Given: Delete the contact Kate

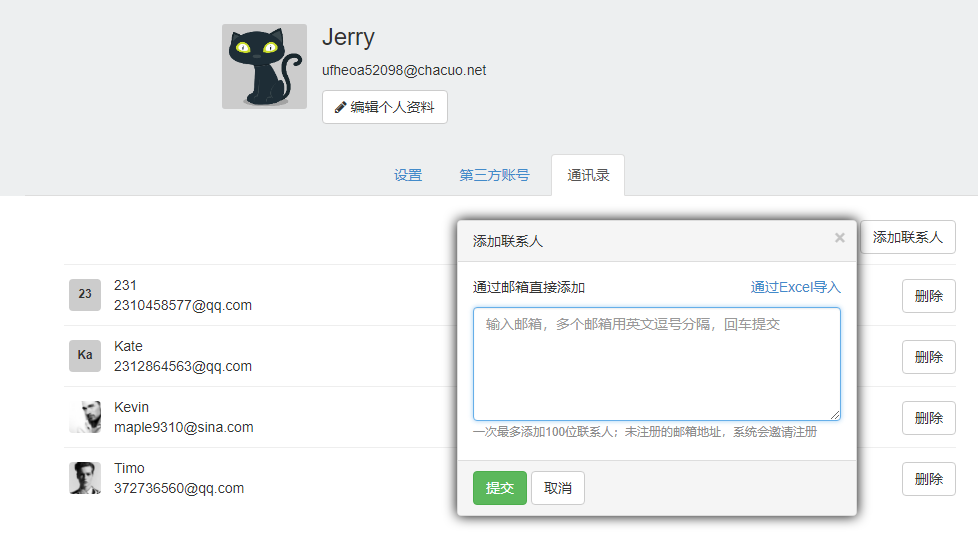Looking at the screenshot, I should [928, 357].
